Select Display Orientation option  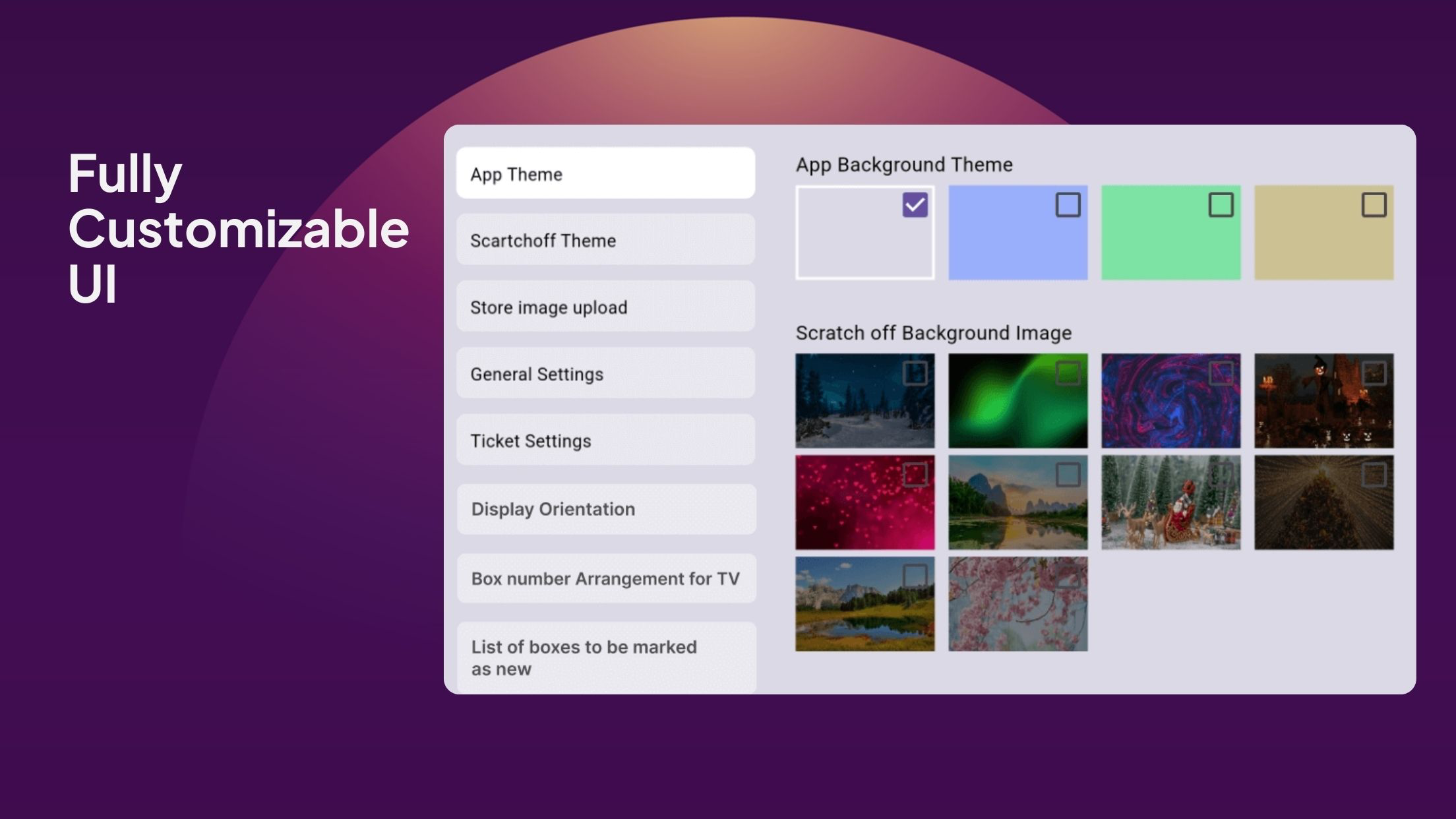coord(606,509)
